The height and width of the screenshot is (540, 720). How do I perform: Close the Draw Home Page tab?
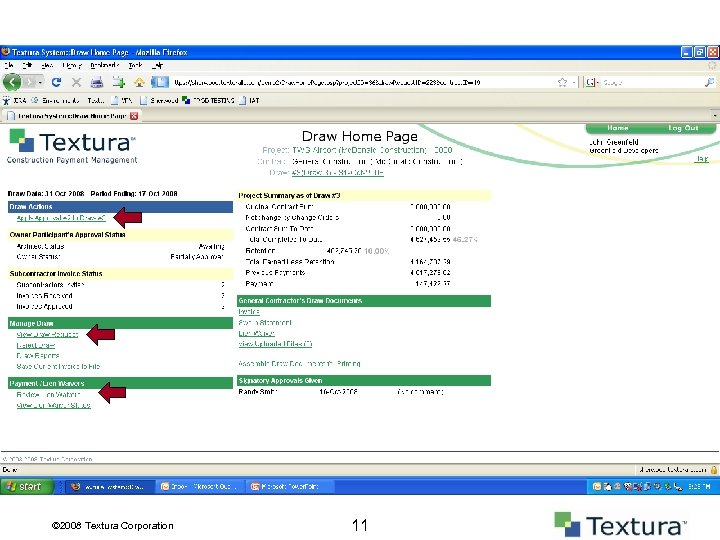[x=134, y=116]
